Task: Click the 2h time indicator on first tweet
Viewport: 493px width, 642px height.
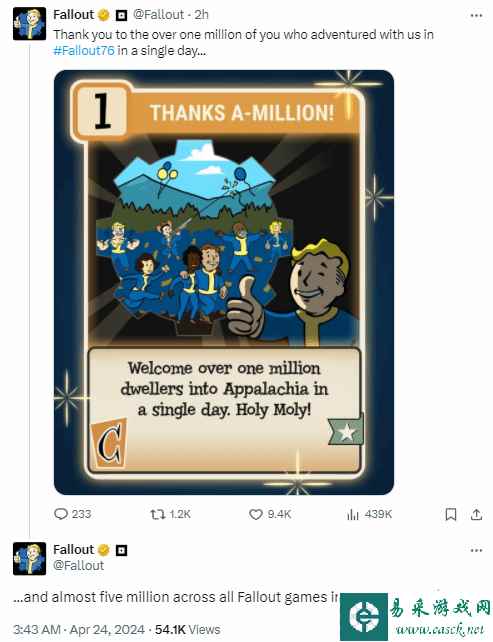Action: 201,15
